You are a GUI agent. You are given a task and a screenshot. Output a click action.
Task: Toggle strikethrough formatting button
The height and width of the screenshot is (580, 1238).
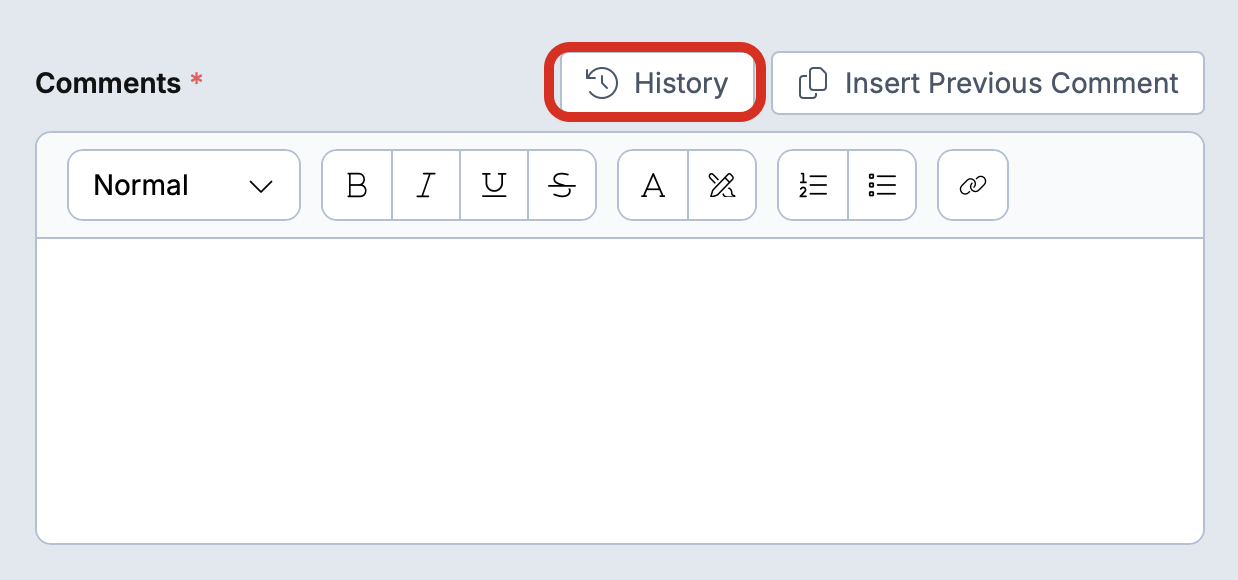[563, 185]
